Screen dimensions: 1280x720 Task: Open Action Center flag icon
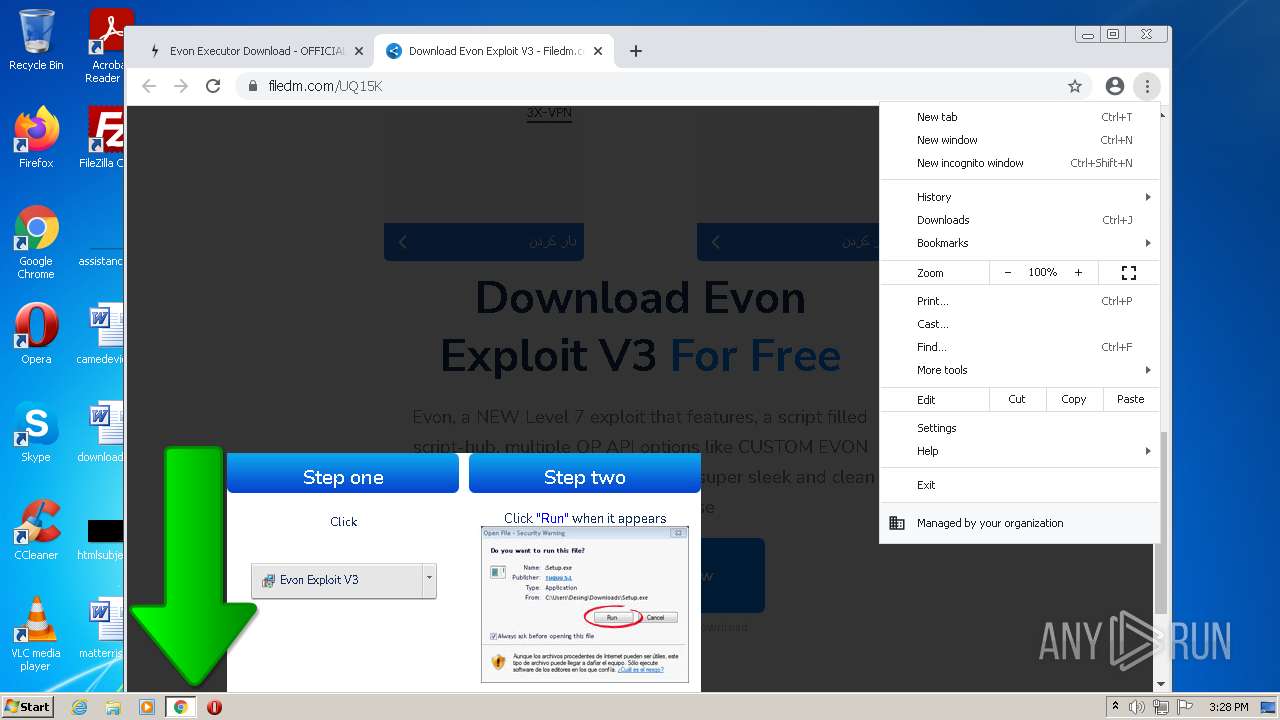click(1184, 707)
